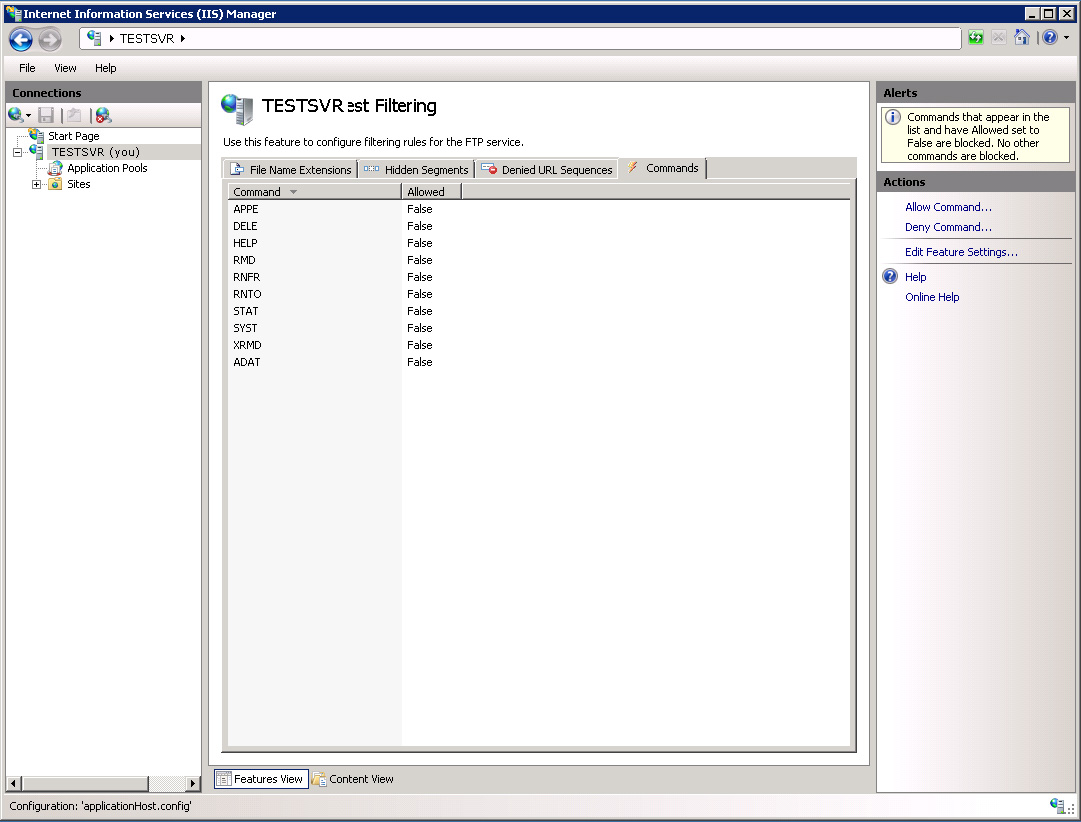Select the STAT command row
Image resolution: width=1081 pixels, height=822 pixels.
[538, 311]
